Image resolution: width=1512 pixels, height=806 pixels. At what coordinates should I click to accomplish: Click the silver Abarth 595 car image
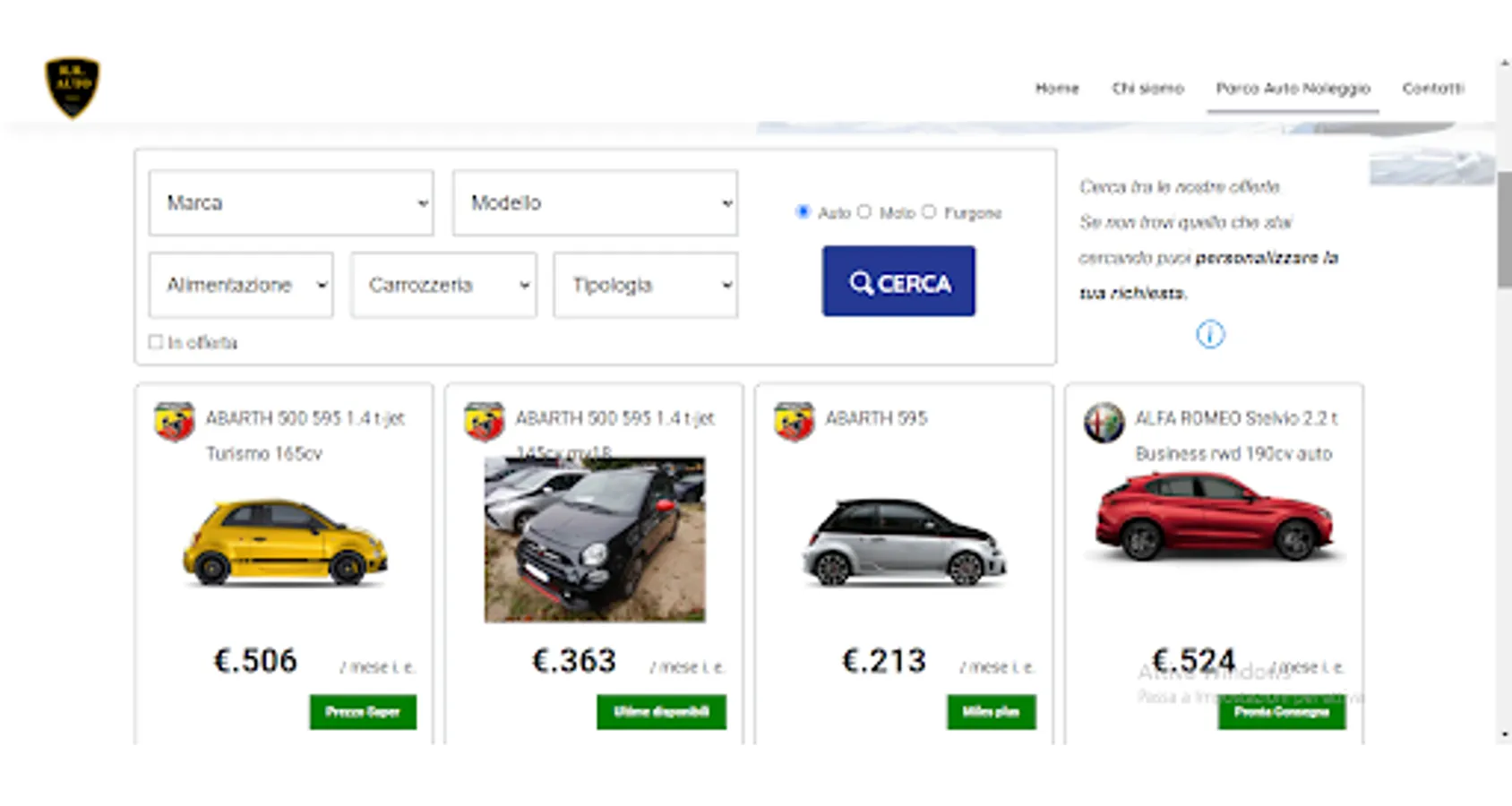point(904,542)
